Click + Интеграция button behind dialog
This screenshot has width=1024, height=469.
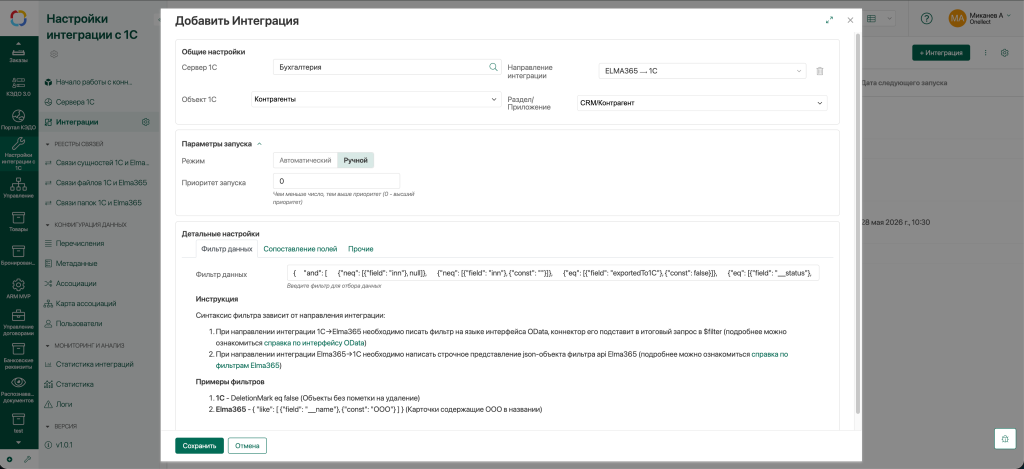click(941, 53)
